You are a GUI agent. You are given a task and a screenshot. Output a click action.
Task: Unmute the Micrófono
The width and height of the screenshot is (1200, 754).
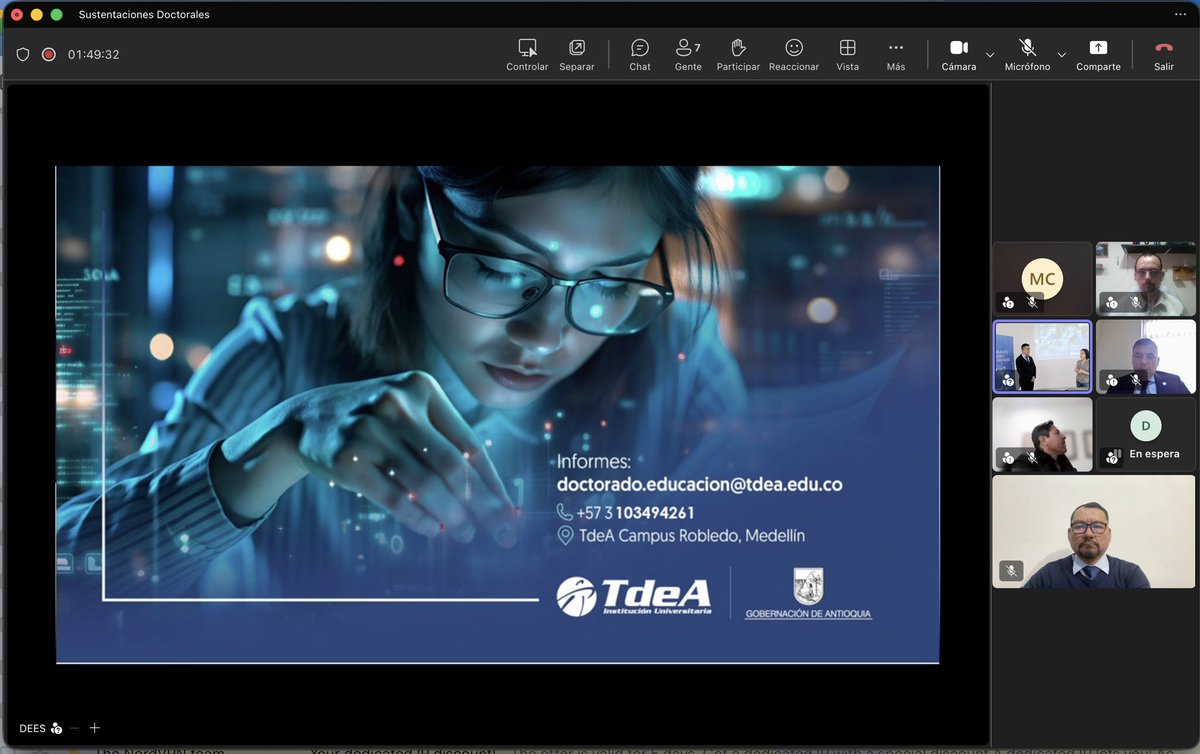coord(1027,55)
